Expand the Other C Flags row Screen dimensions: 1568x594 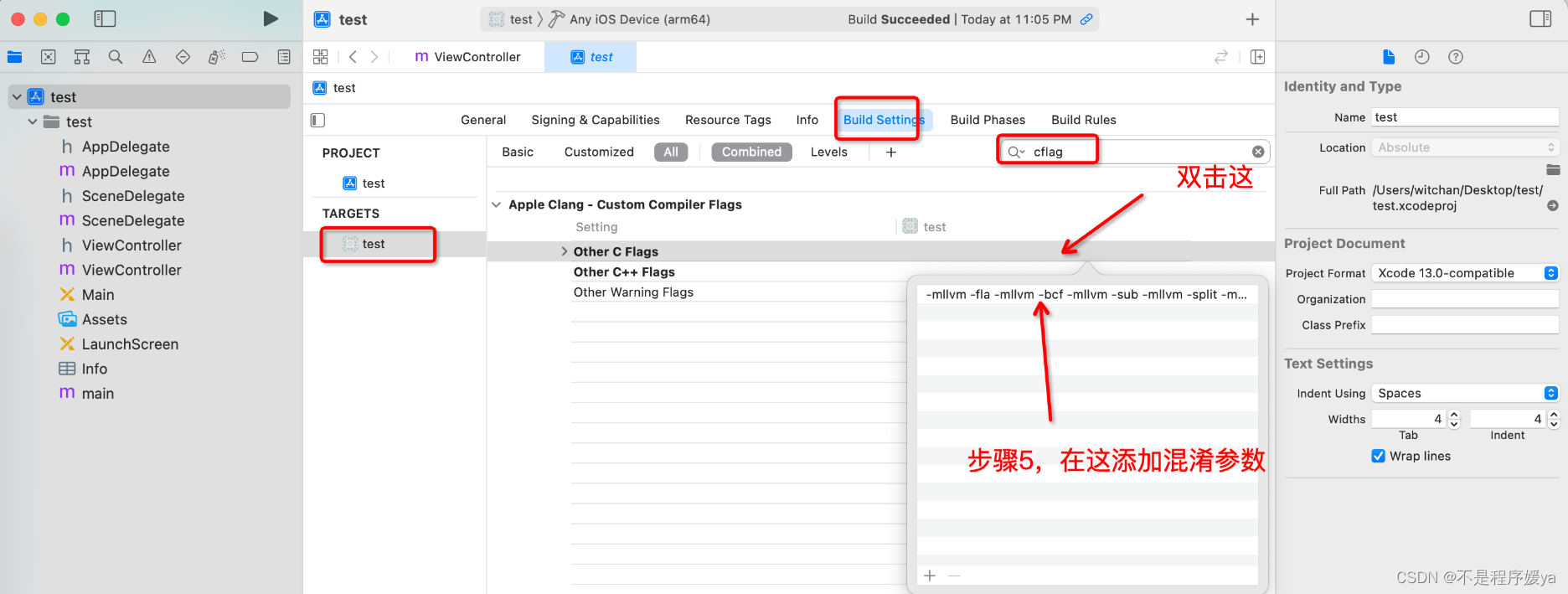(x=564, y=251)
